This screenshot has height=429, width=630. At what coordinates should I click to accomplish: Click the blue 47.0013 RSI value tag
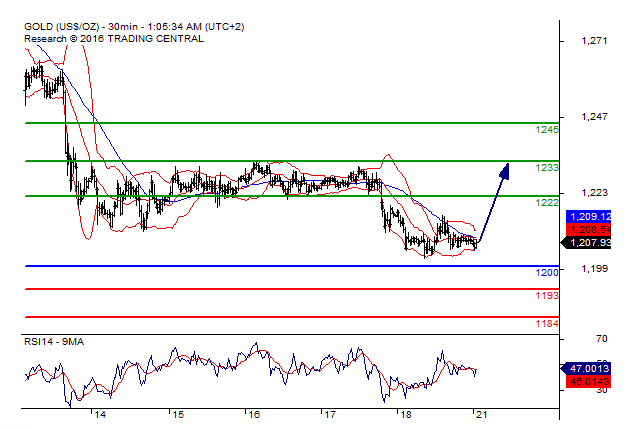pos(586,368)
